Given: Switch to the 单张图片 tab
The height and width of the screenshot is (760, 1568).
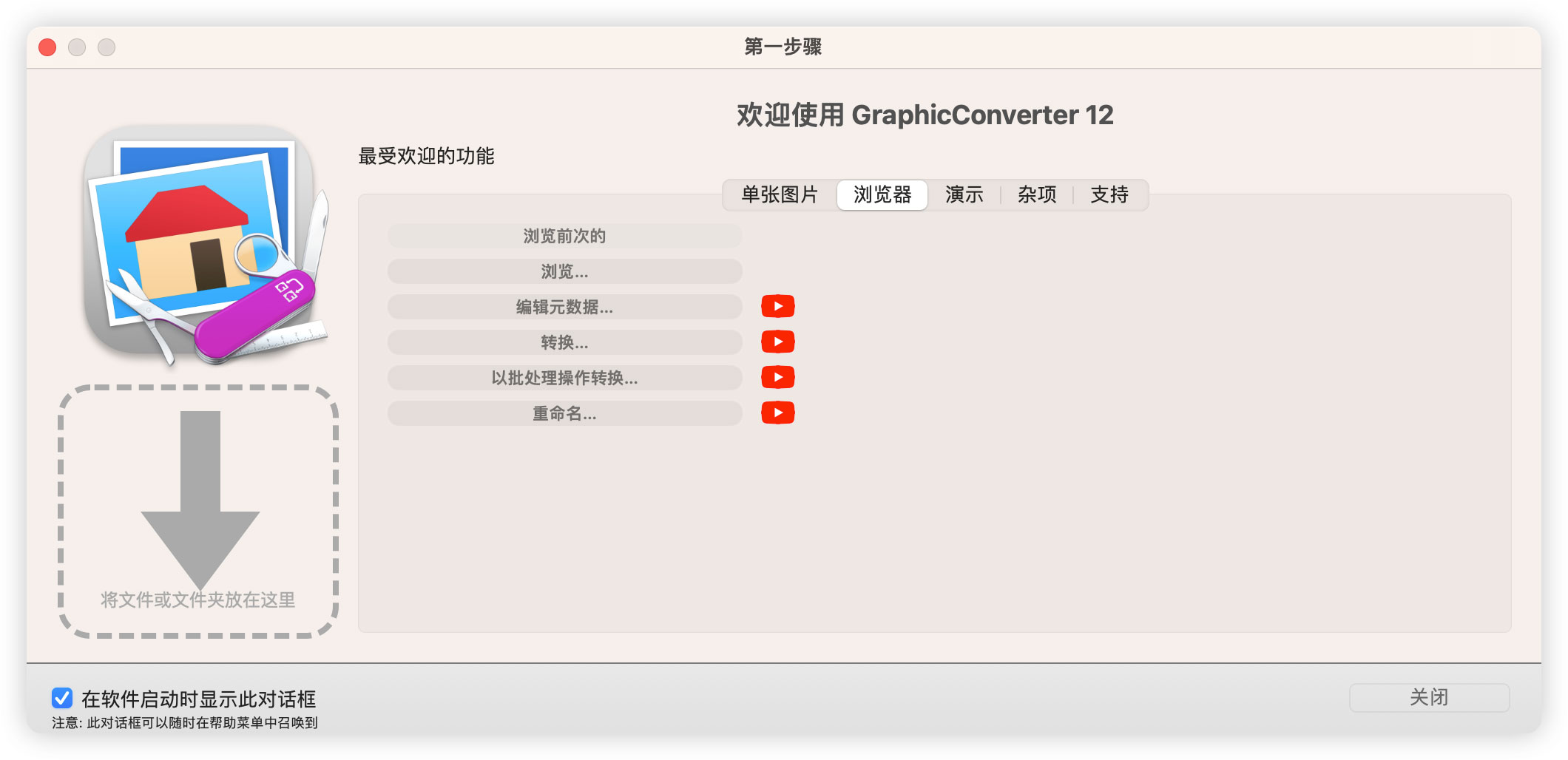Looking at the screenshot, I should 780,195.
